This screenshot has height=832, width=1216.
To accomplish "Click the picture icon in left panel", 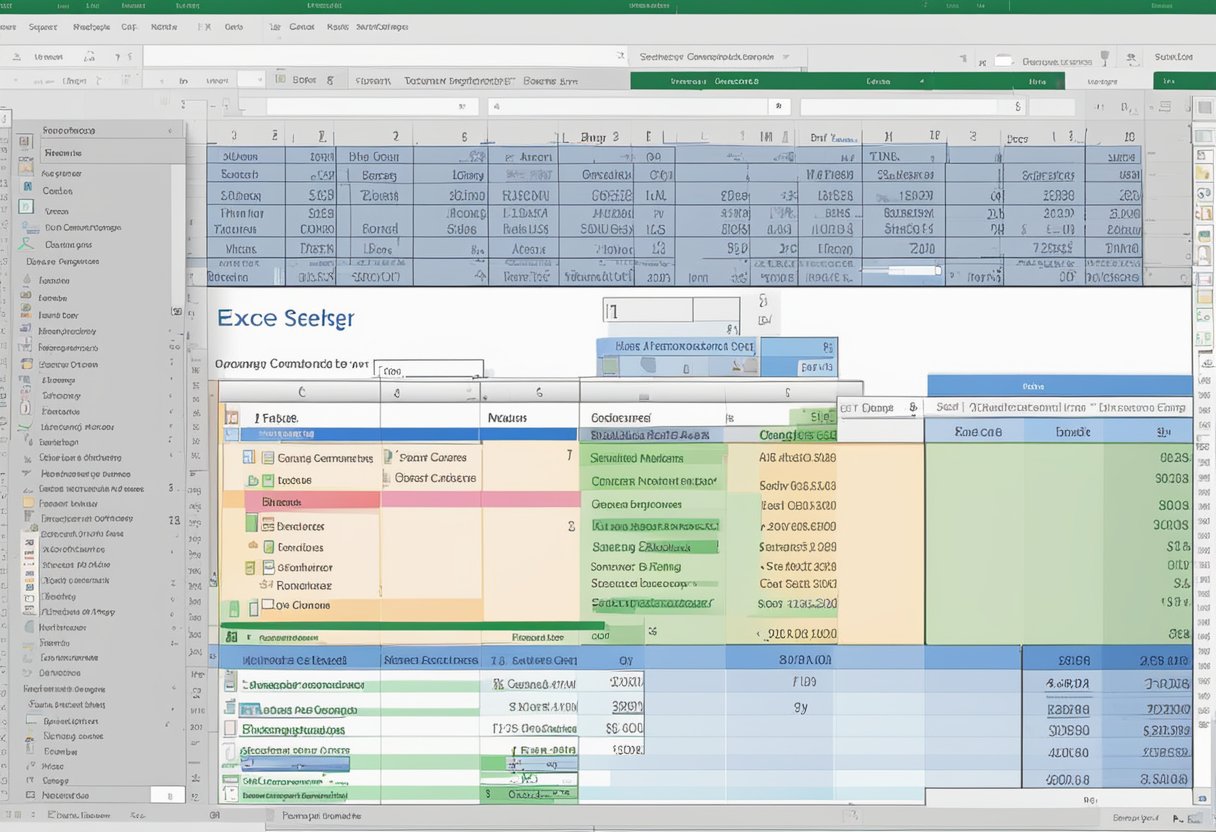I will pos(27,168).
